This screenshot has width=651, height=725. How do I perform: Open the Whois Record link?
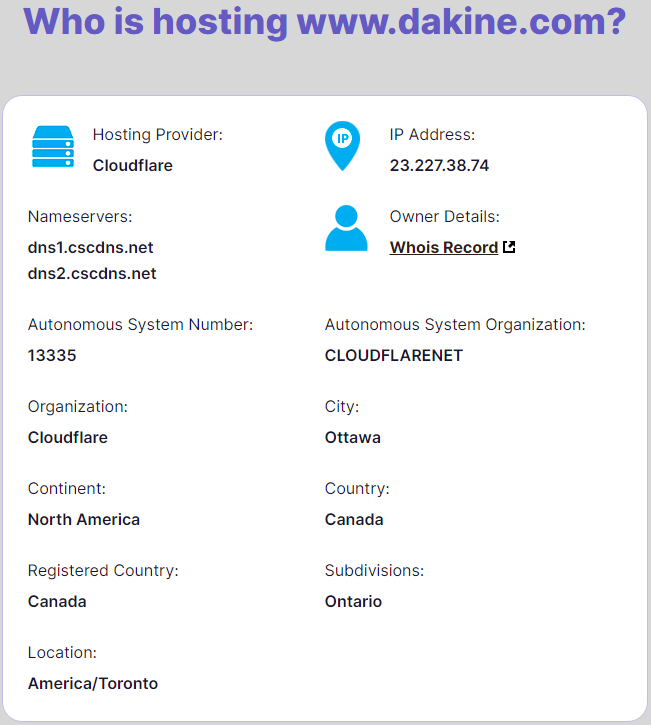click(444, 247)
